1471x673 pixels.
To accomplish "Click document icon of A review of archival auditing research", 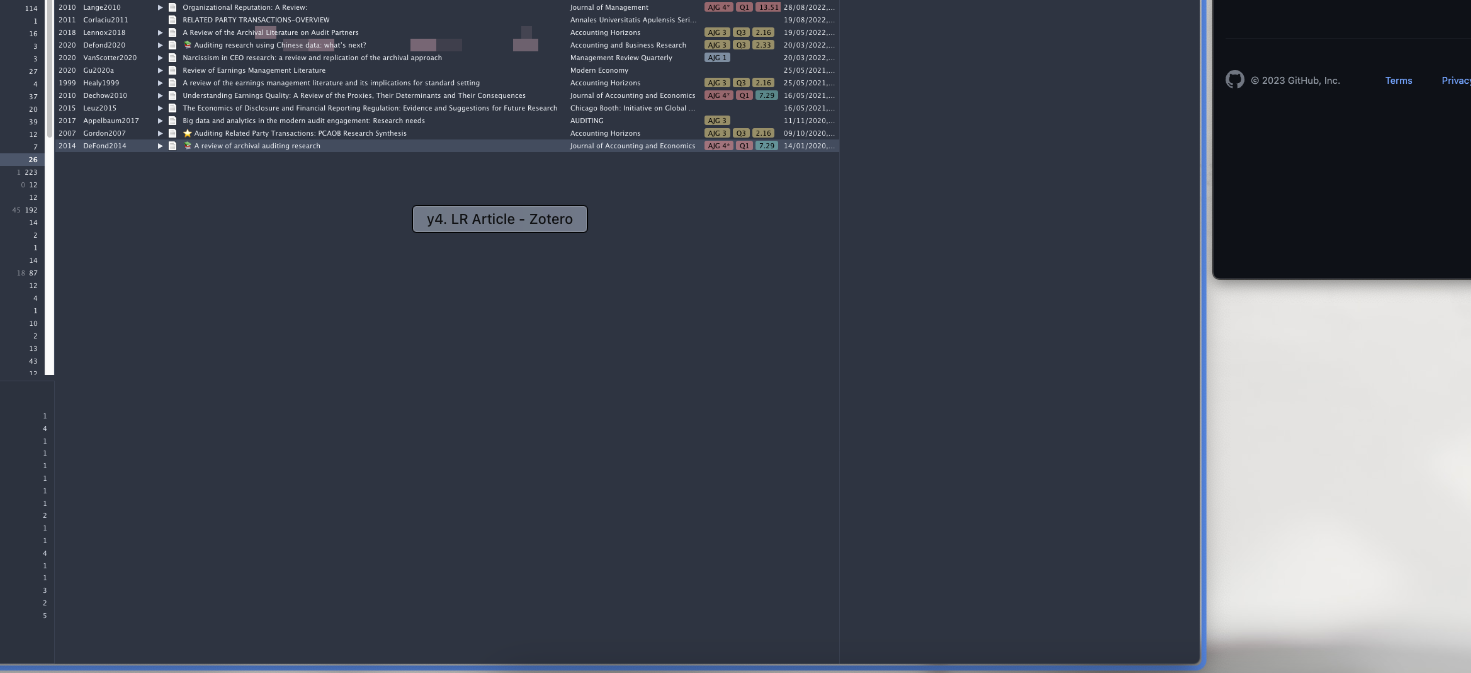I will 172,145.
